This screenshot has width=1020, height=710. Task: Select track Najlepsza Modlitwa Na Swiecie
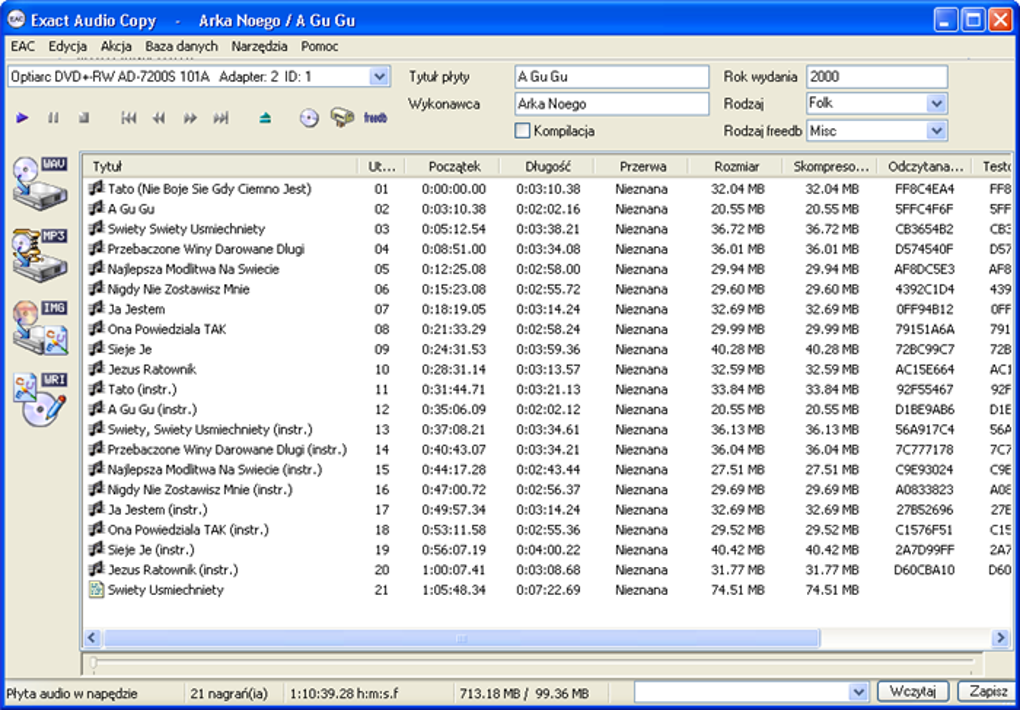[193, 269]
